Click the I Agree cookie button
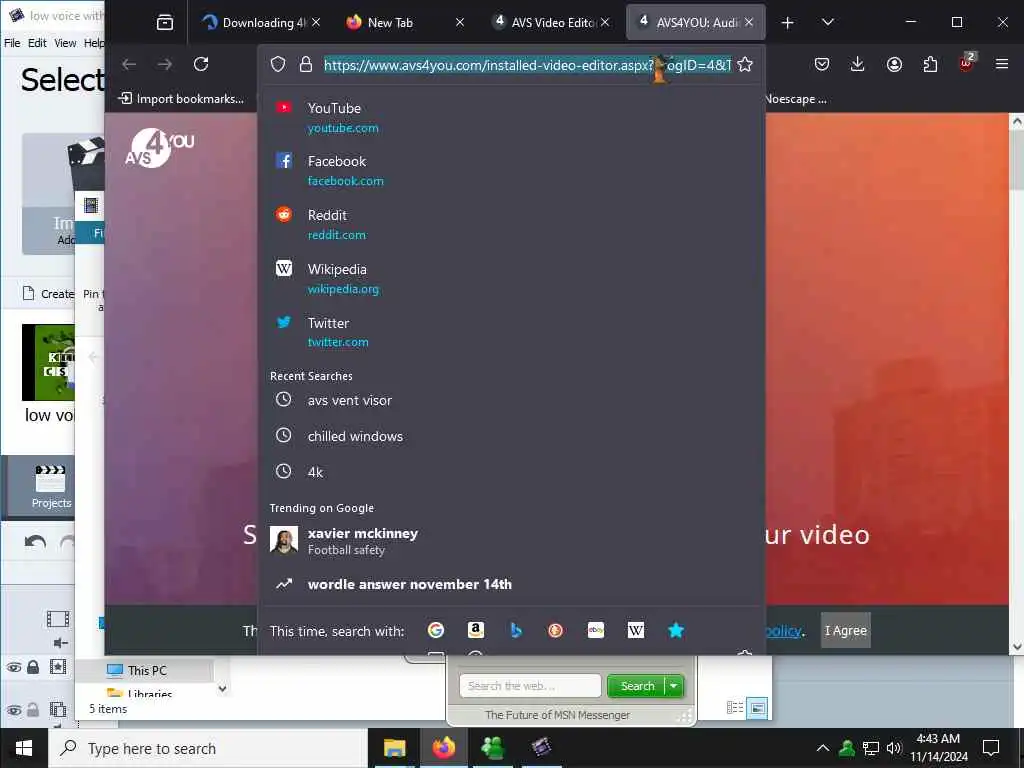1024x768 pixels. (846, 630)
